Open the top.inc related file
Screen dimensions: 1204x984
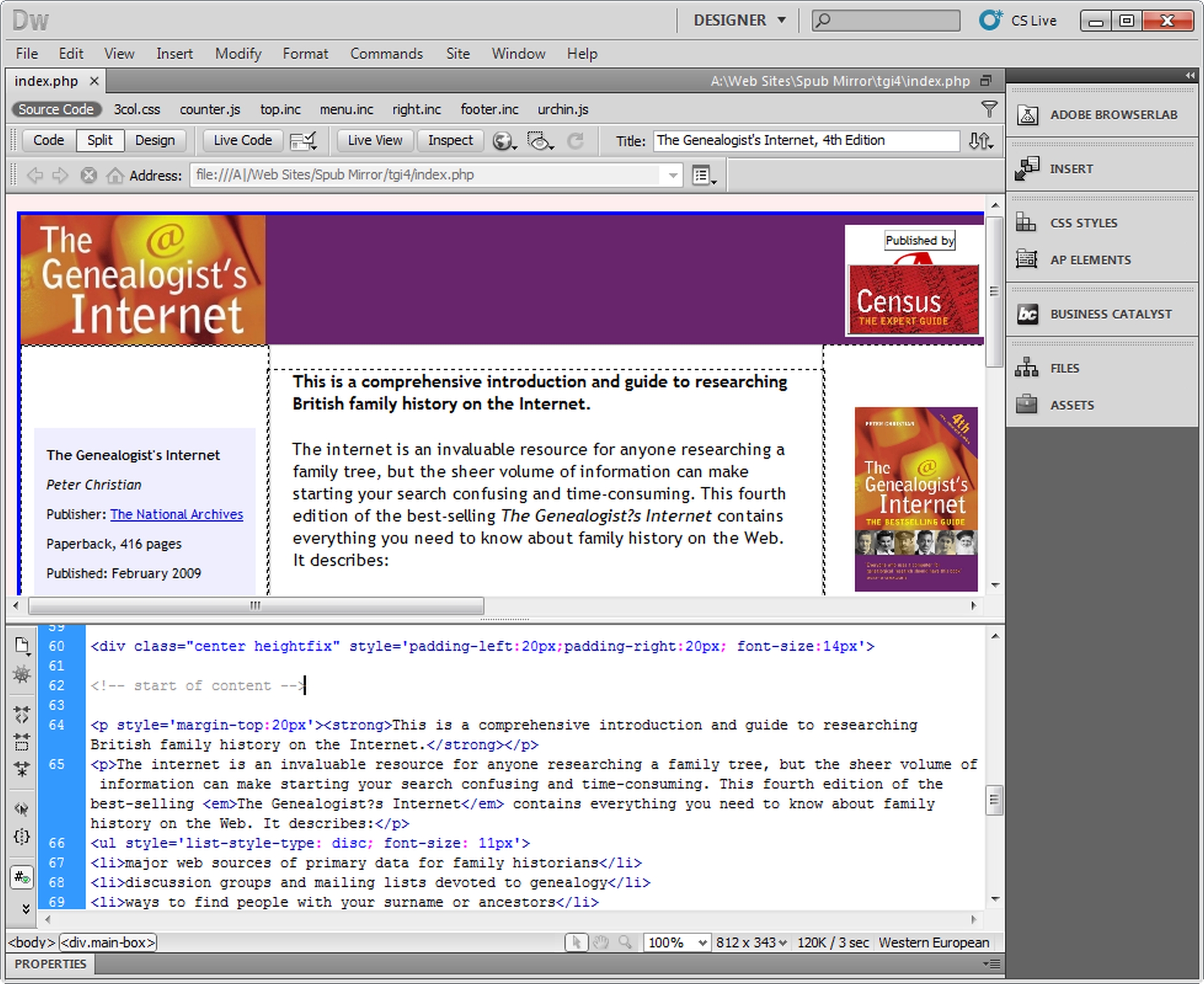pos(280,109)
